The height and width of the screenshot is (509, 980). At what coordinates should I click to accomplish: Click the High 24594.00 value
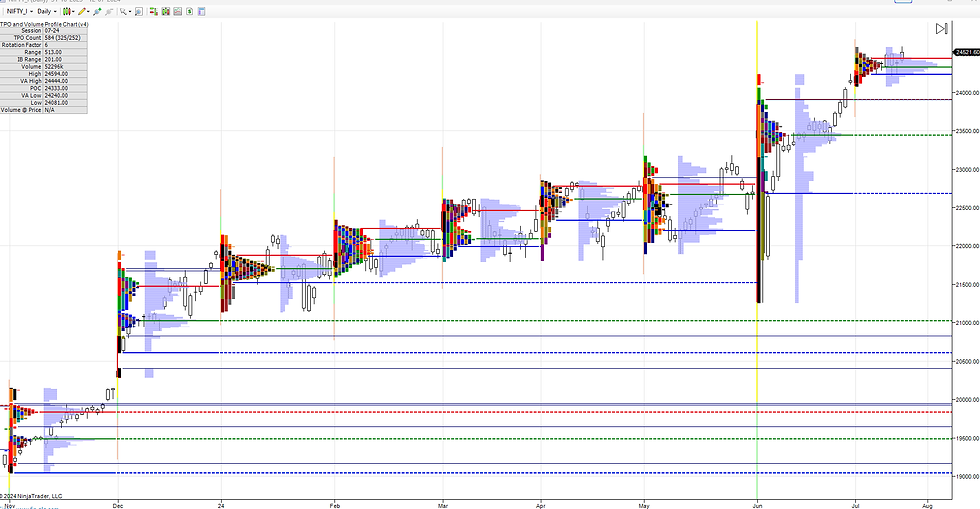point(65,74)
